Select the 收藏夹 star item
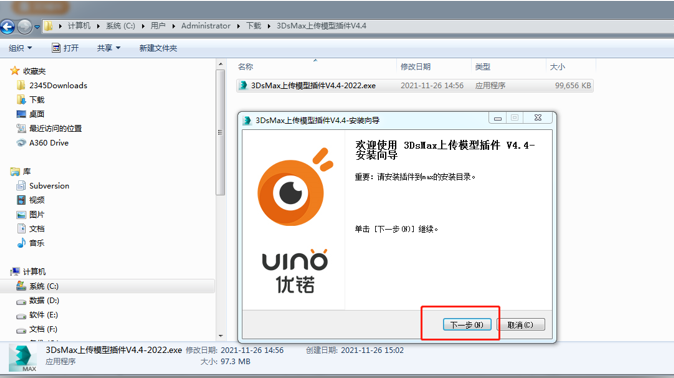The height and width of the screenshot is (378, 674). (28, 71)
